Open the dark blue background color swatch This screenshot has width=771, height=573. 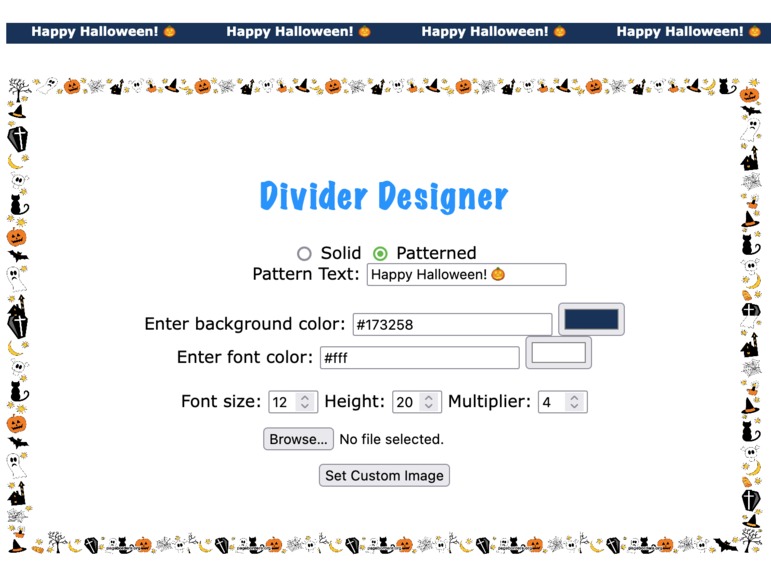[591, 319]
